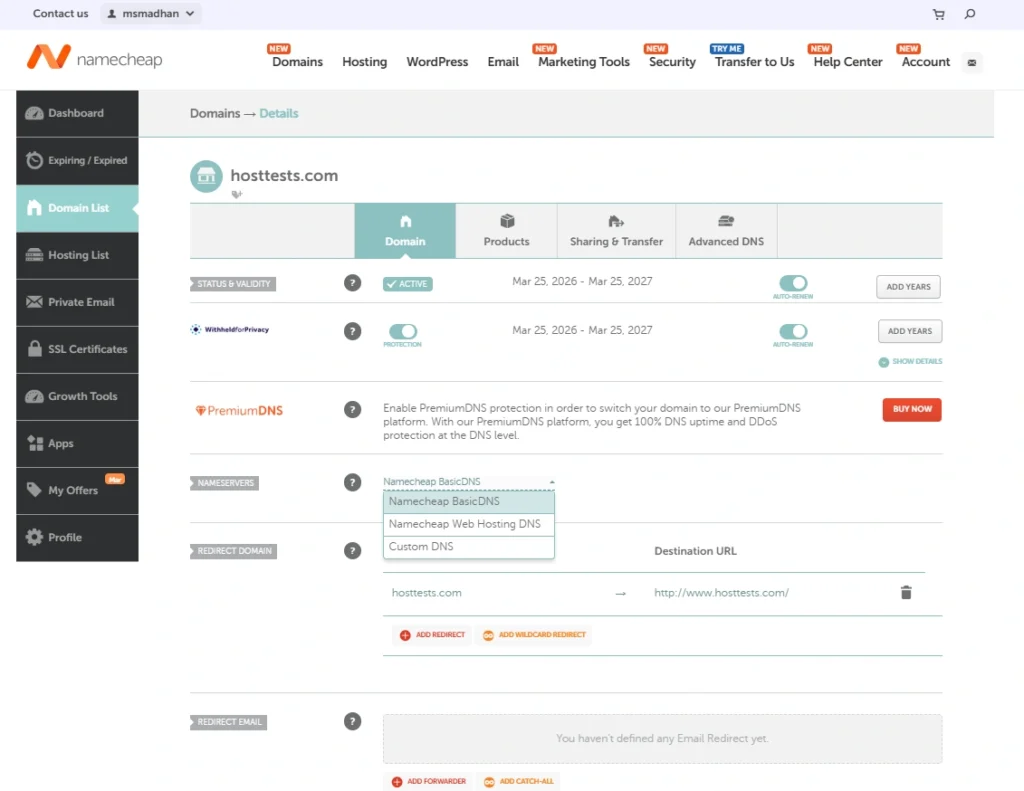Click help icon for Redirect Email

[x=352, y=721]
